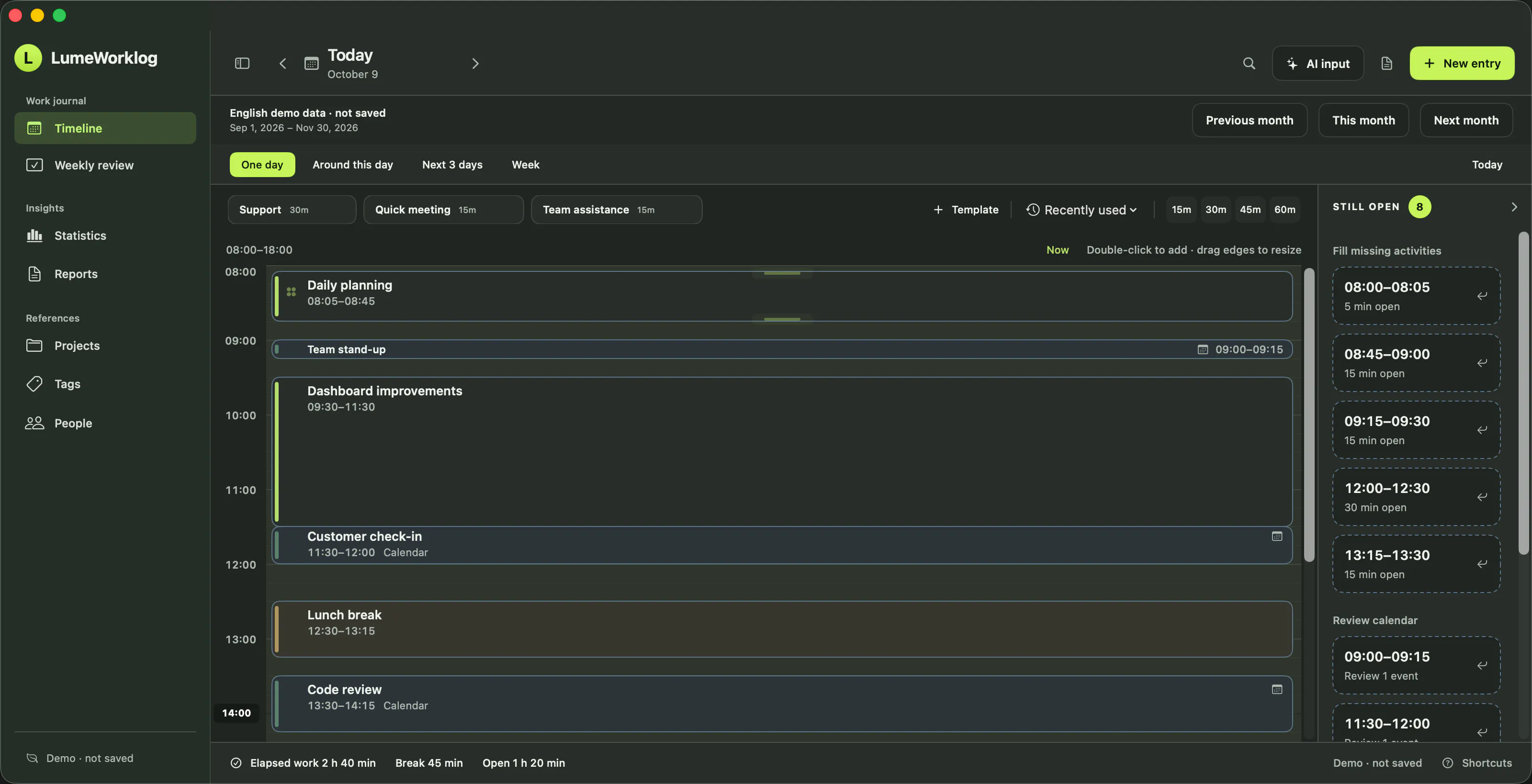Open Reports in sidebar
Screen dimensions: 1532x784
(105, 274)
